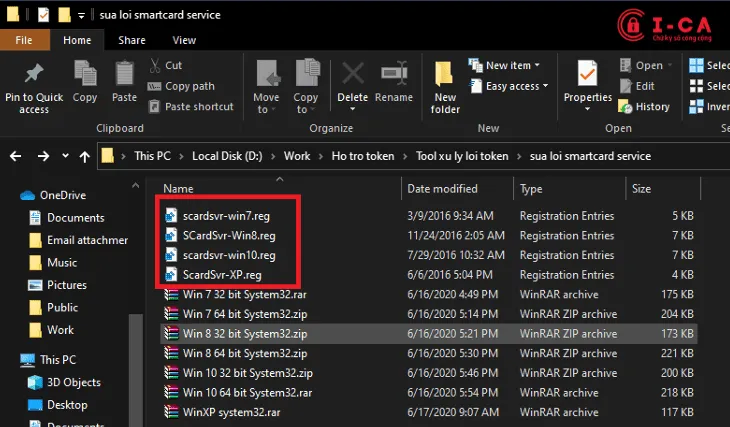Go back with the Back arrow
The width and height of the screenshot is (730, 427).
(x=16, y=156)
